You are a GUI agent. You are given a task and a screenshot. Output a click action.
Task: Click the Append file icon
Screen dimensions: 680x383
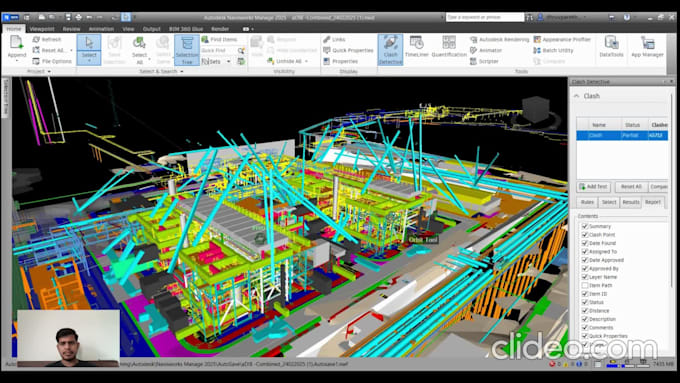pyautogui.click(x=16, y=43)
